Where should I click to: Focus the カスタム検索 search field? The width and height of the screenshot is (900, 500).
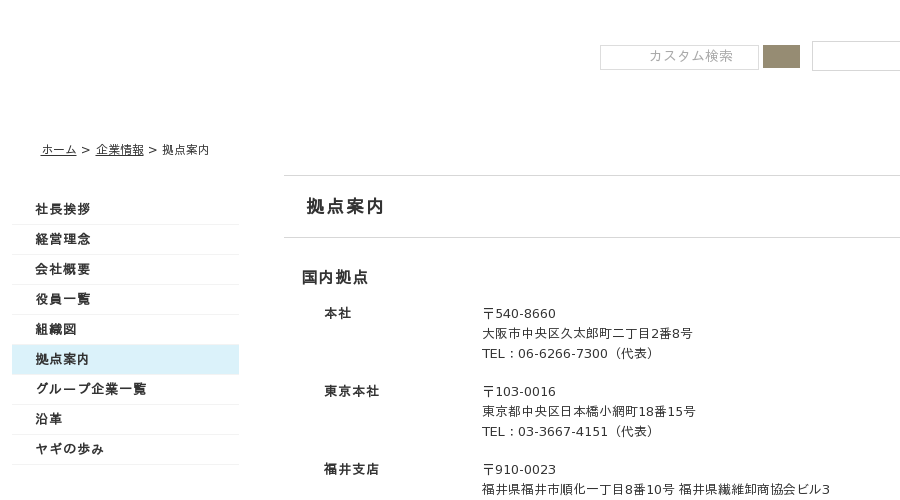coord(679,57)
